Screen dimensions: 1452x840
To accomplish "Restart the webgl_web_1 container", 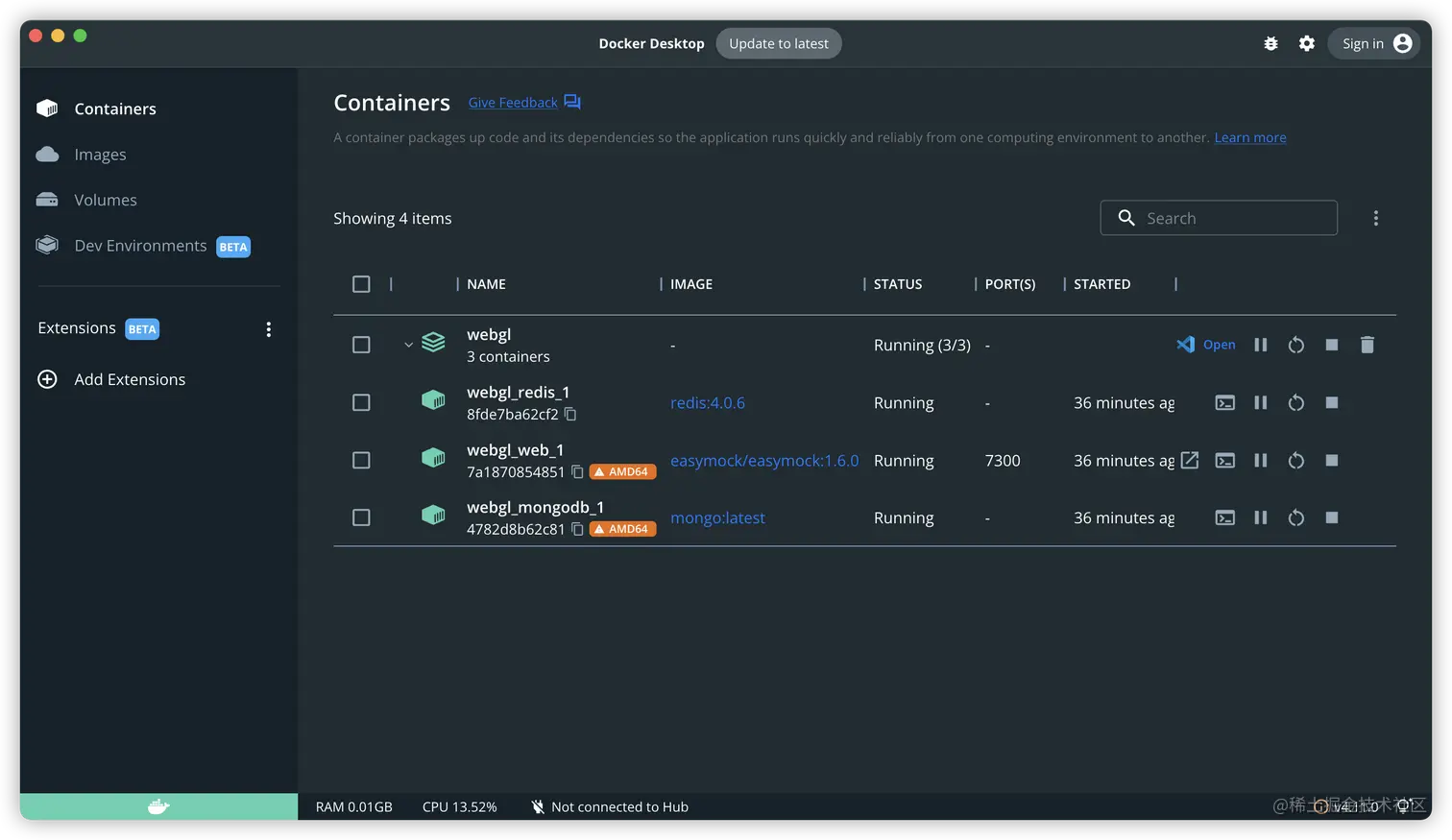I will click(x=1295, y=460).
